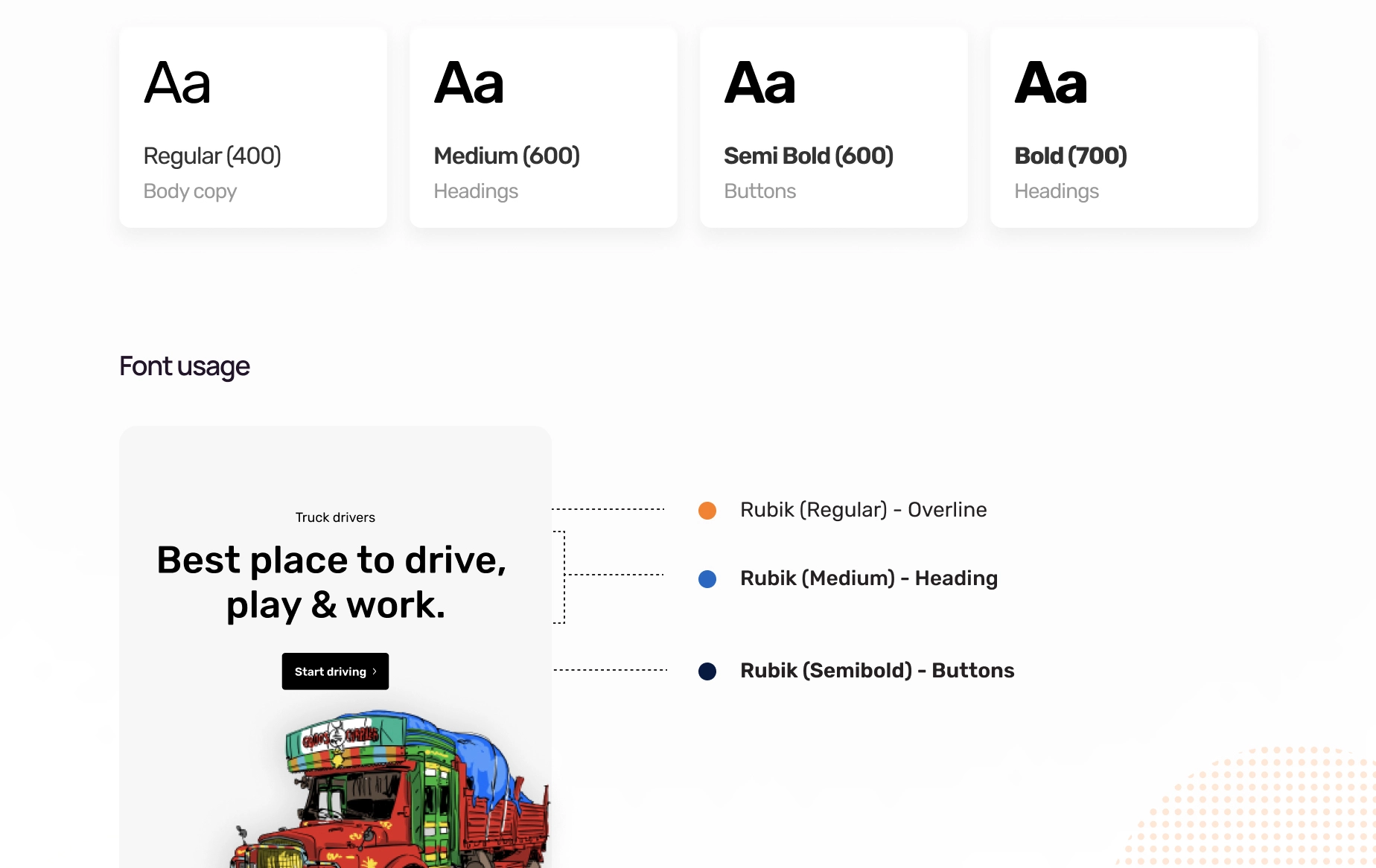Open the Regular (400) font weight card
The width and height of the screenshot is (1376, 868).
point(253,127)
